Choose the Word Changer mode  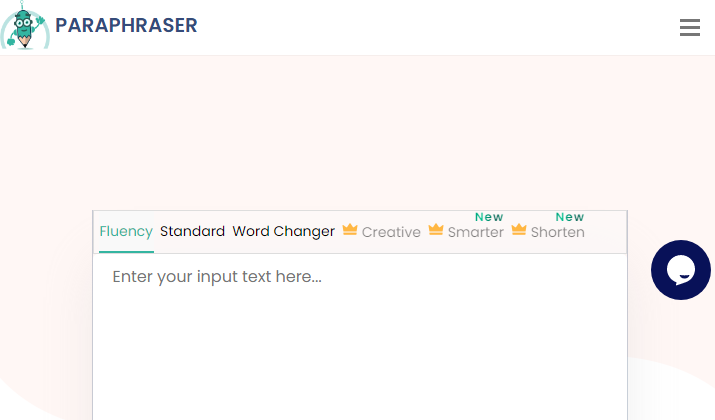284,231
